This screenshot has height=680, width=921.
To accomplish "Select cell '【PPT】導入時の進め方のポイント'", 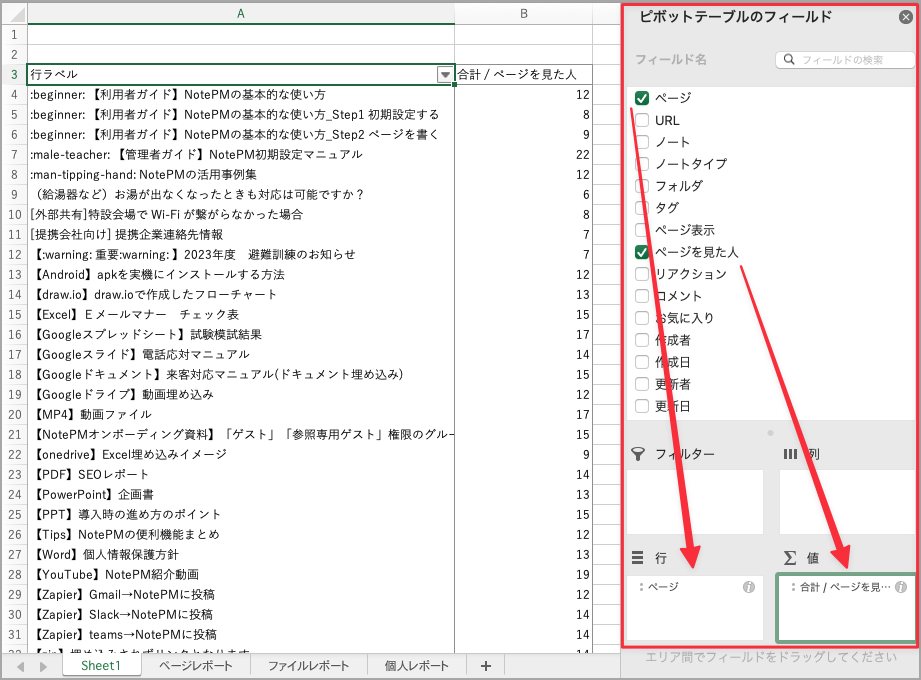I will (x=241, y=515).
